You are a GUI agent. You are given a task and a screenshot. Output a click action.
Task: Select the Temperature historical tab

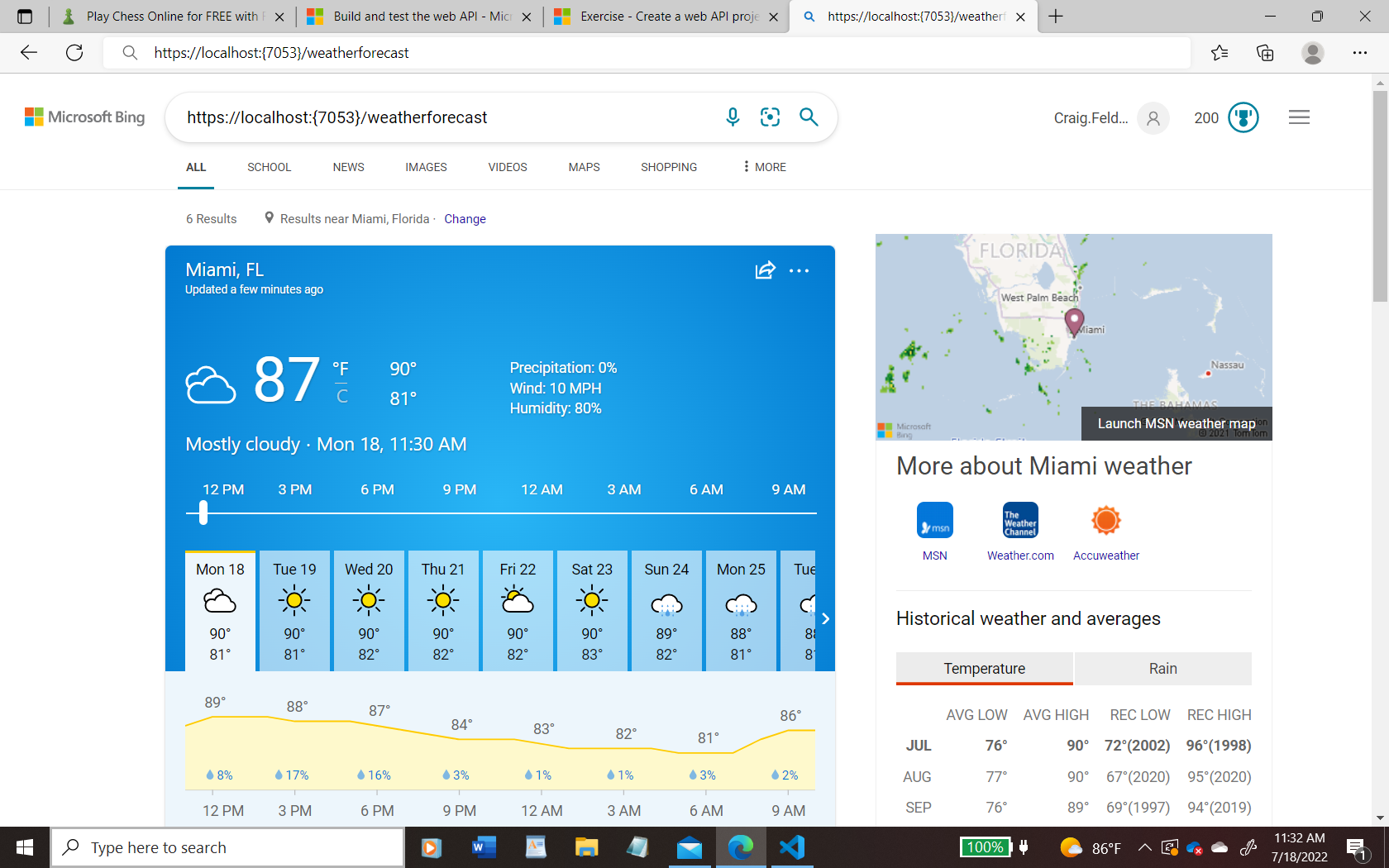pos(985,668)
